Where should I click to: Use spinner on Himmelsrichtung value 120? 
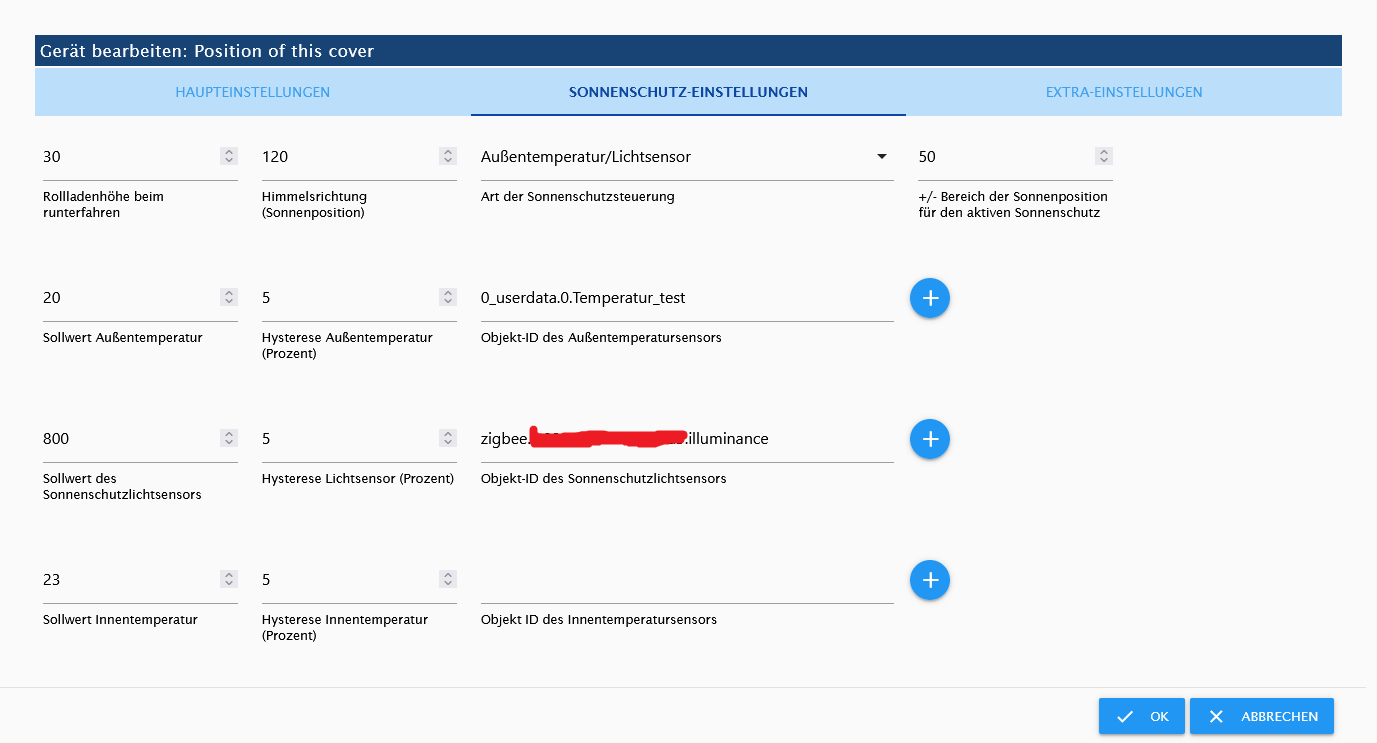(448, 156)
